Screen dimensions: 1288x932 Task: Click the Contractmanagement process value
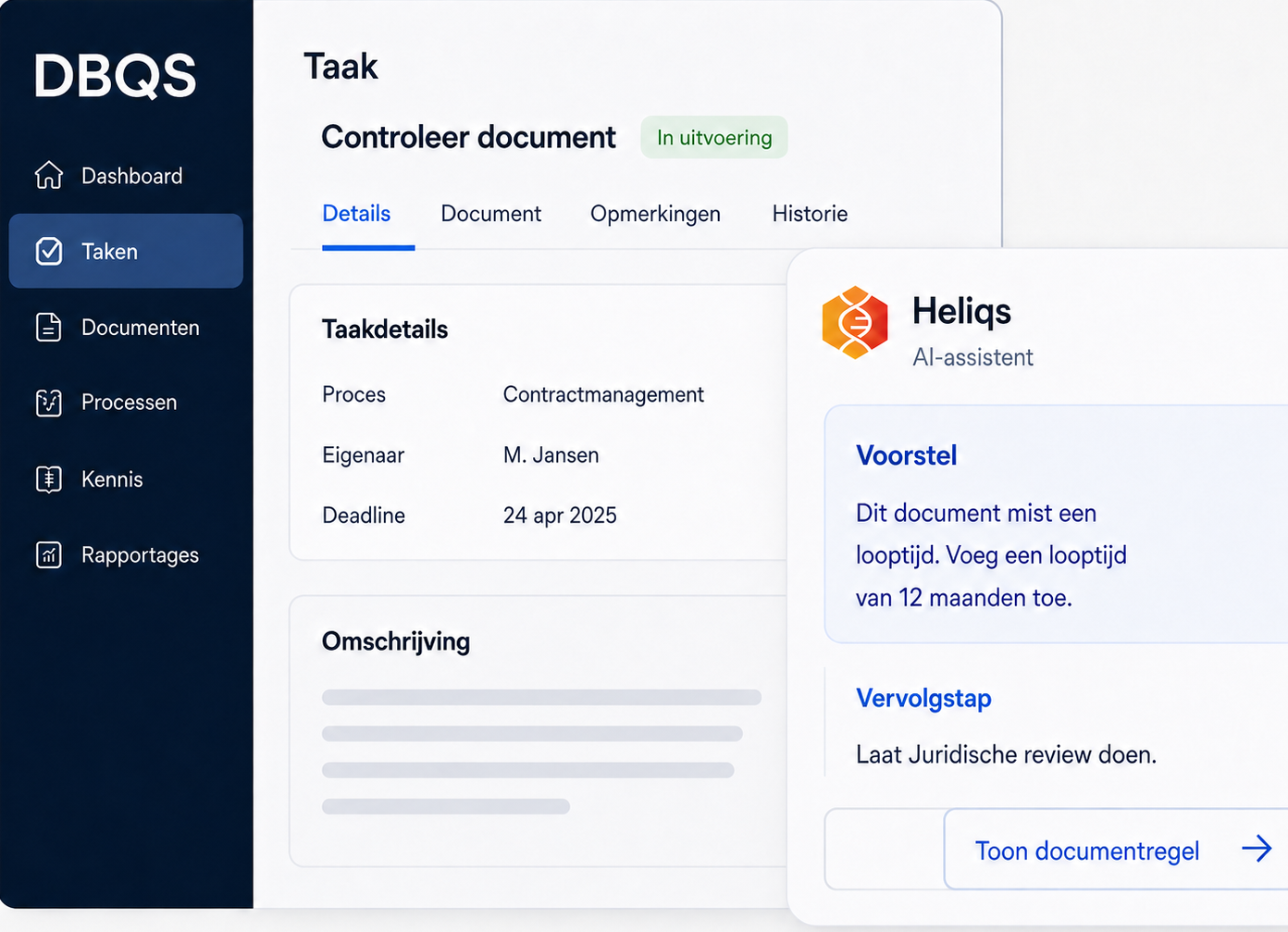click(603, 394)
